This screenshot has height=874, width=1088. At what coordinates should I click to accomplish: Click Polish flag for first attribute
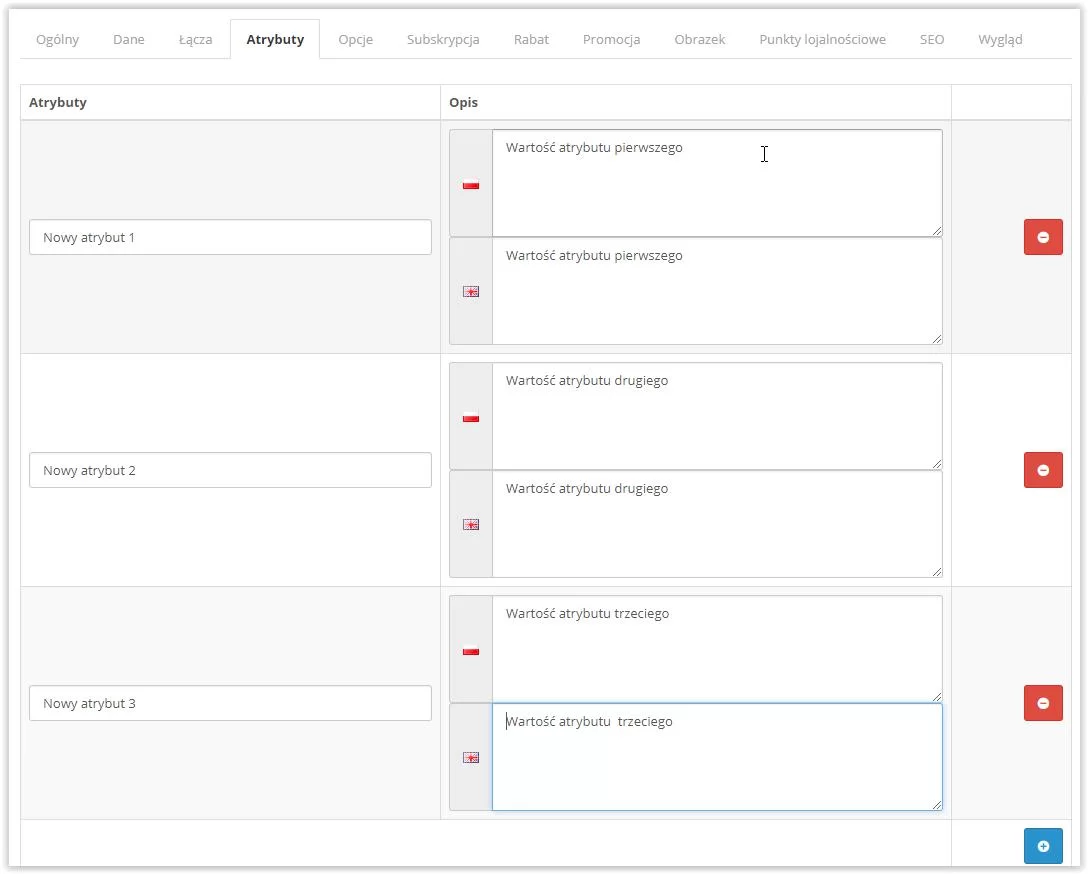[x=471, y=184]
